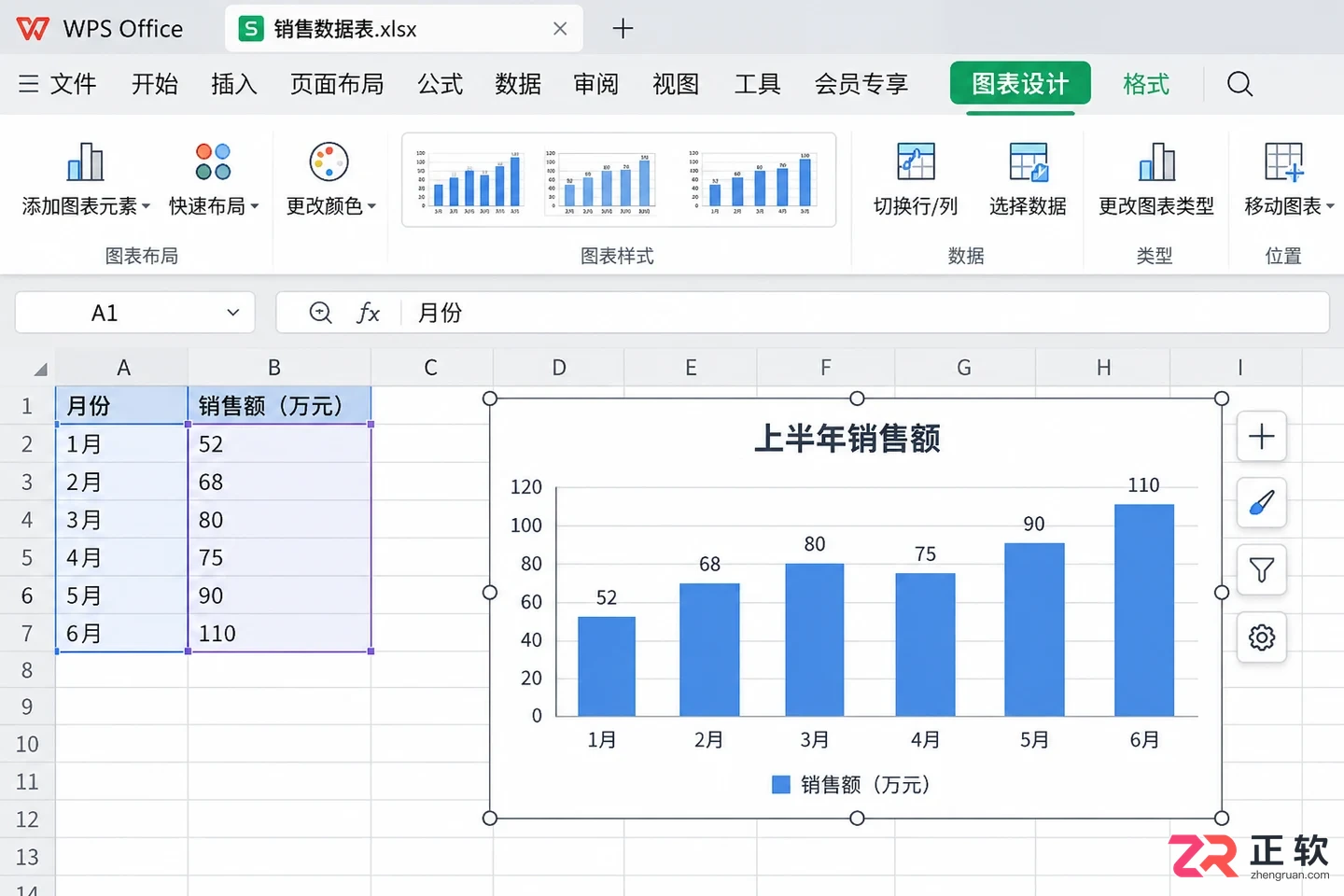The height and width of the screenshot is (896, 1344).
Task: Click the funnel chart filter button beside chart
Action: tap(1262, 570)
